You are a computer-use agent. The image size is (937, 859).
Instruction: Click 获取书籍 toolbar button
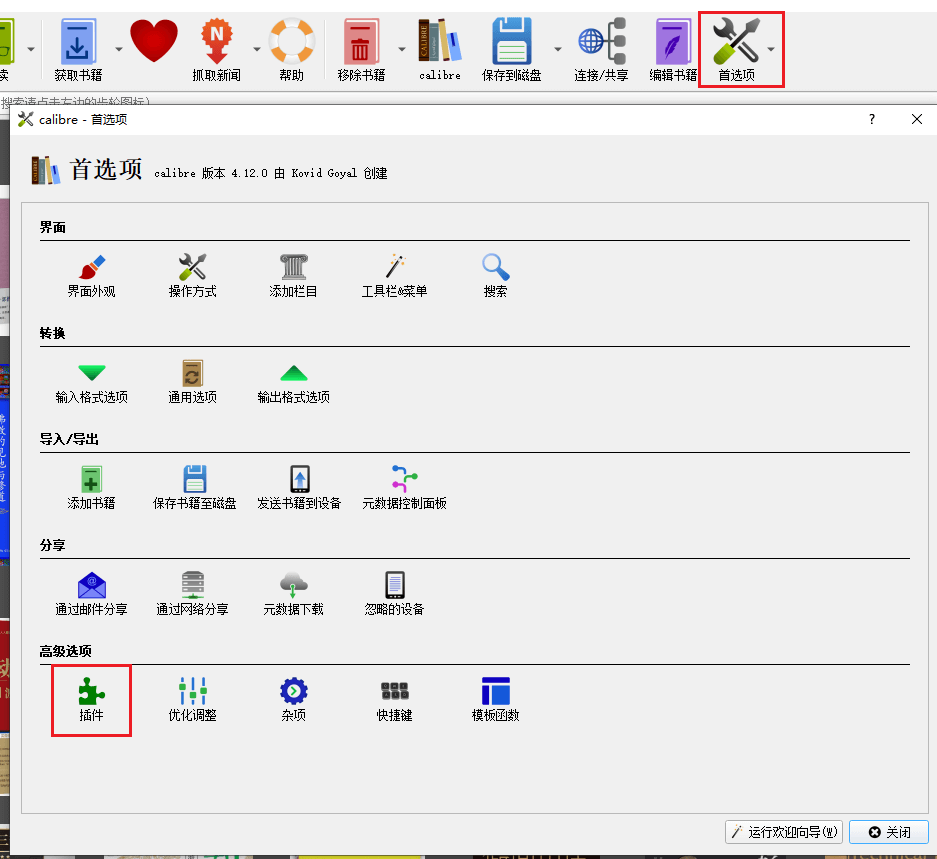[78, 50]
